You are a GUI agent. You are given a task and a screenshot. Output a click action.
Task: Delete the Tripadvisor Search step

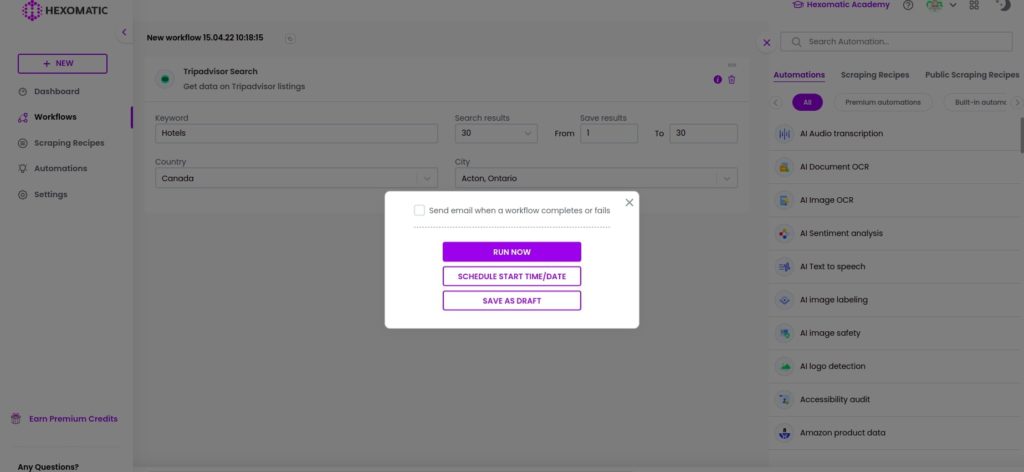(731, 80)
